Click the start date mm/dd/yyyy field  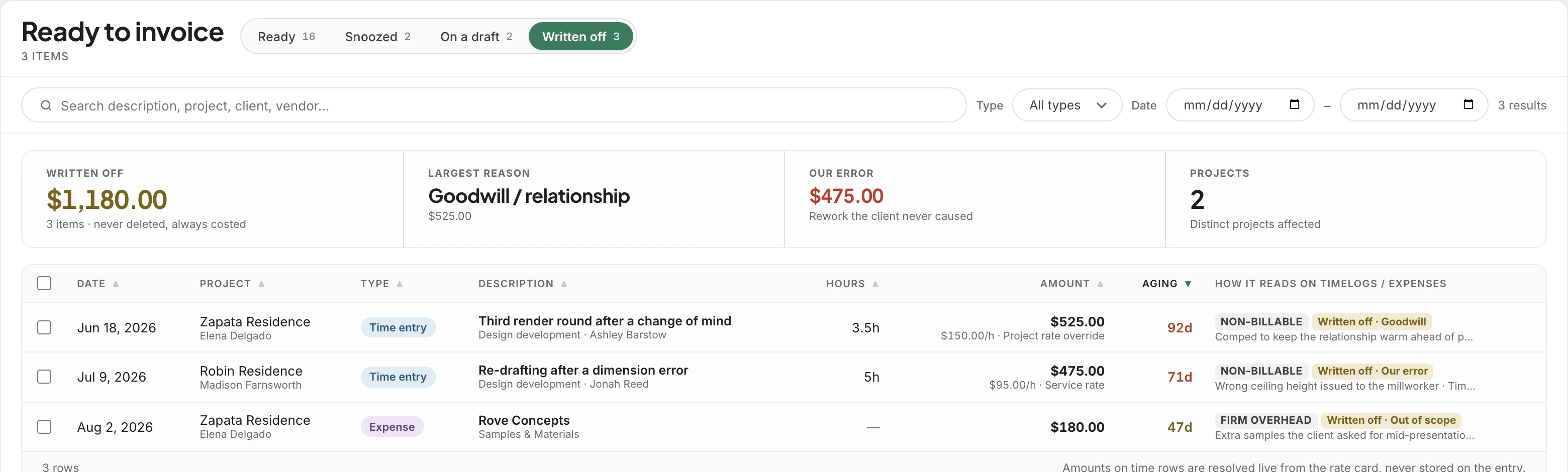click(1240, 105)
